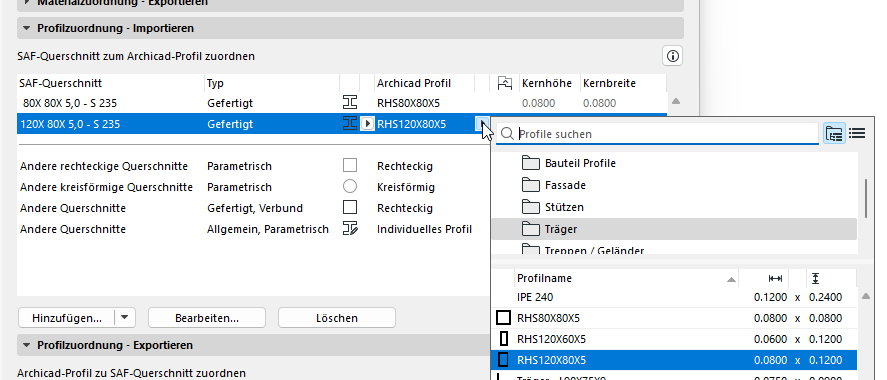This screenshot has width=887, height=380.
Task: Select RHS120X60X5 in profile picker list
Action: 674,339
